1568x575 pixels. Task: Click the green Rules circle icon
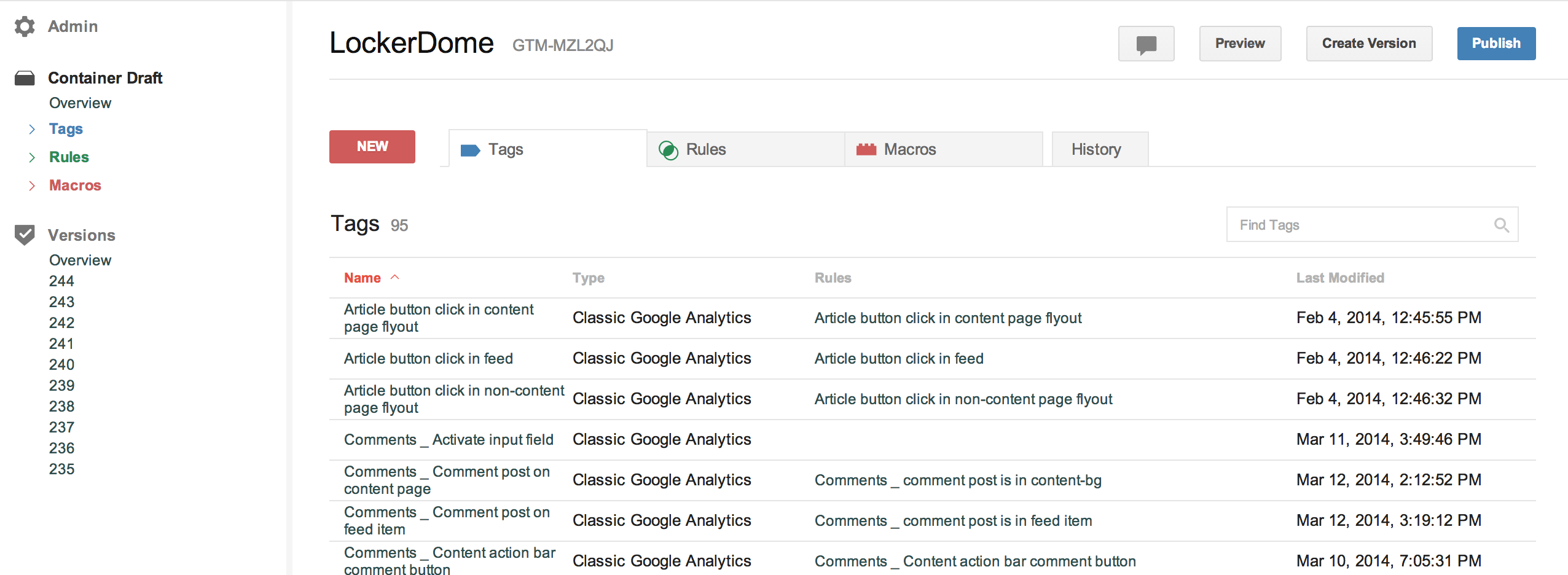(668, 150)
